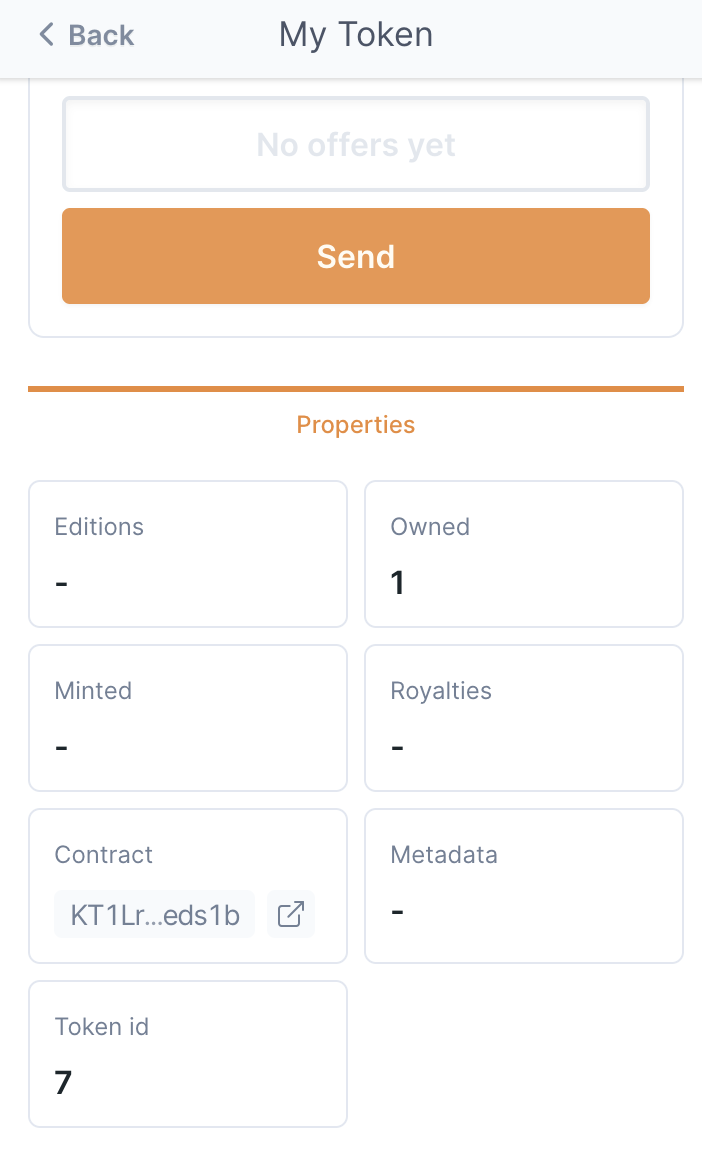
Task: Click the Metadata label text
Action: pyautogui.click(x=443, y=855)
